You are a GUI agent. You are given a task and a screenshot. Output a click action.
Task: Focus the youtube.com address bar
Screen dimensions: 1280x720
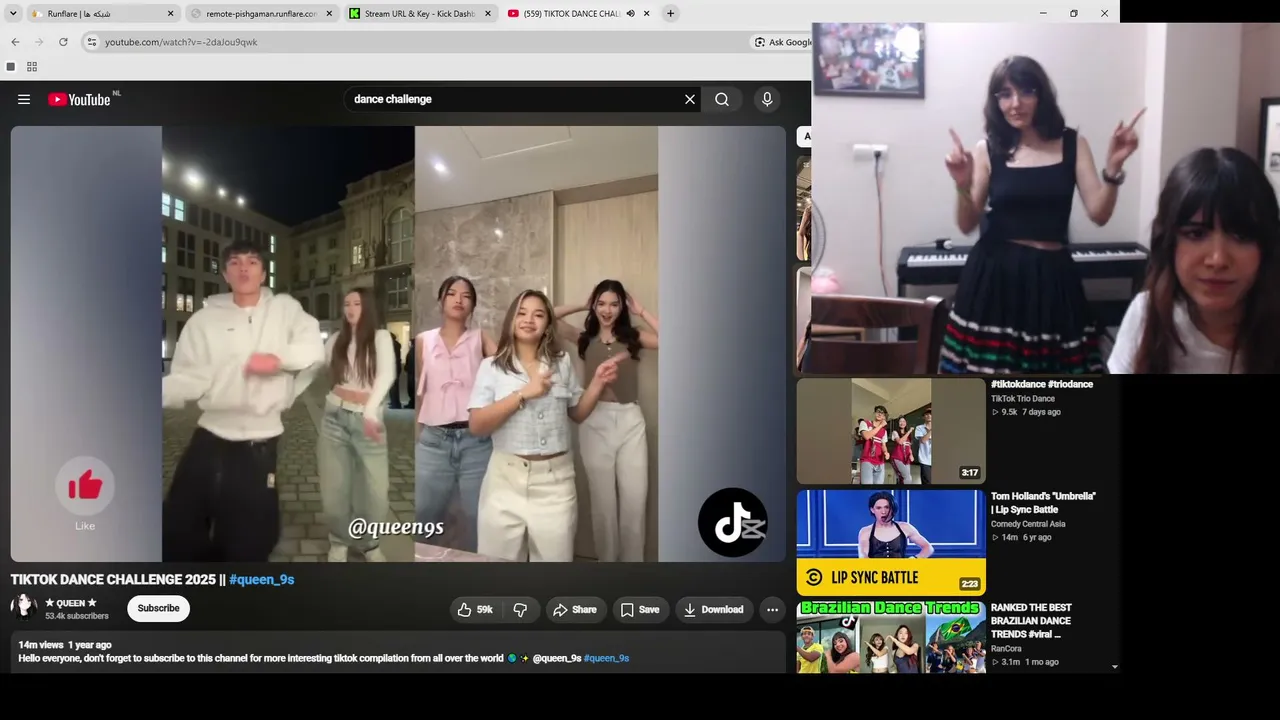[x=425, y=42]
